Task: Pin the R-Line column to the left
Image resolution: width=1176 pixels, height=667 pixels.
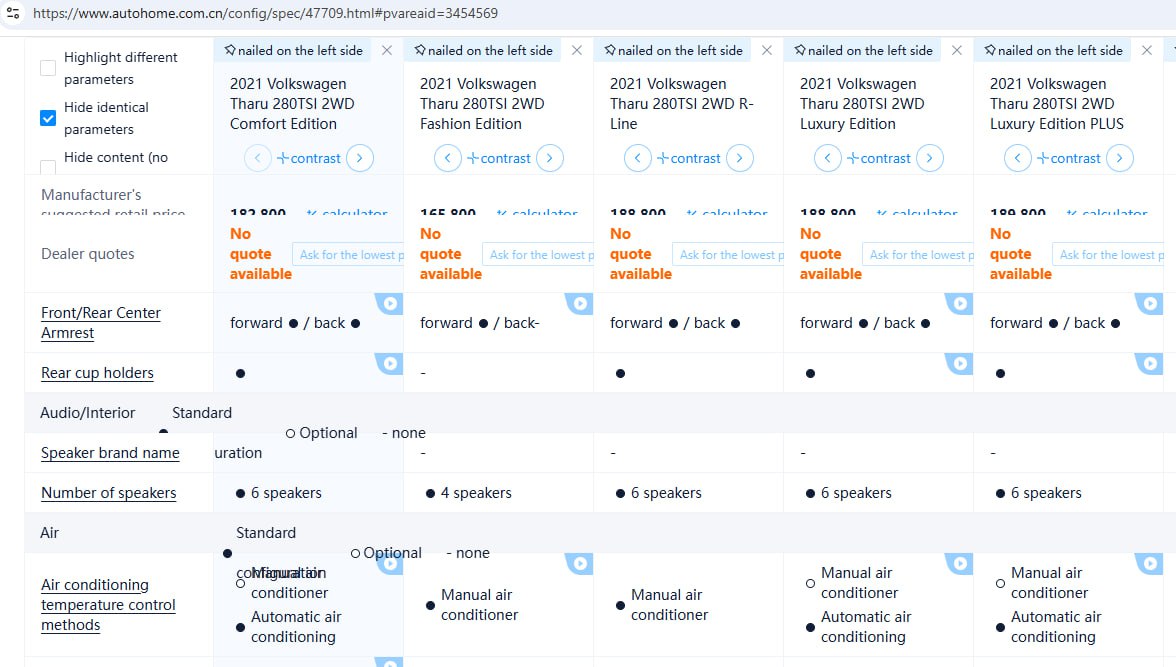Action: (674, 50)
